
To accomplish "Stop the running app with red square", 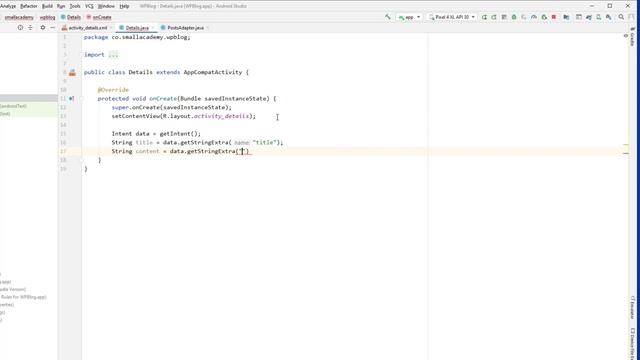I will pyautogui.click(x=554, y=17).
